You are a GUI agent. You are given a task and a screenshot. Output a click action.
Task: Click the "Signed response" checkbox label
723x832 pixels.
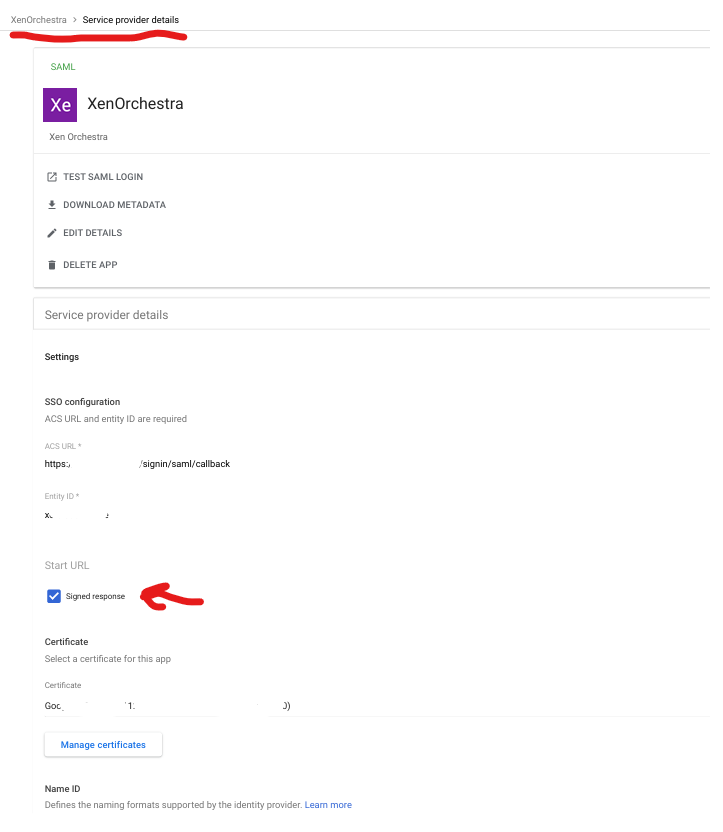(95, 597)
